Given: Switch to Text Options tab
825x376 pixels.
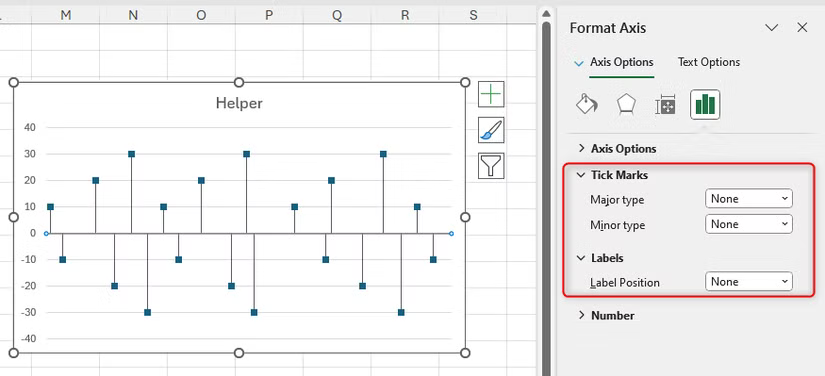Looking at the screenshot, I should pyautogui.click(x=709, y=62).
